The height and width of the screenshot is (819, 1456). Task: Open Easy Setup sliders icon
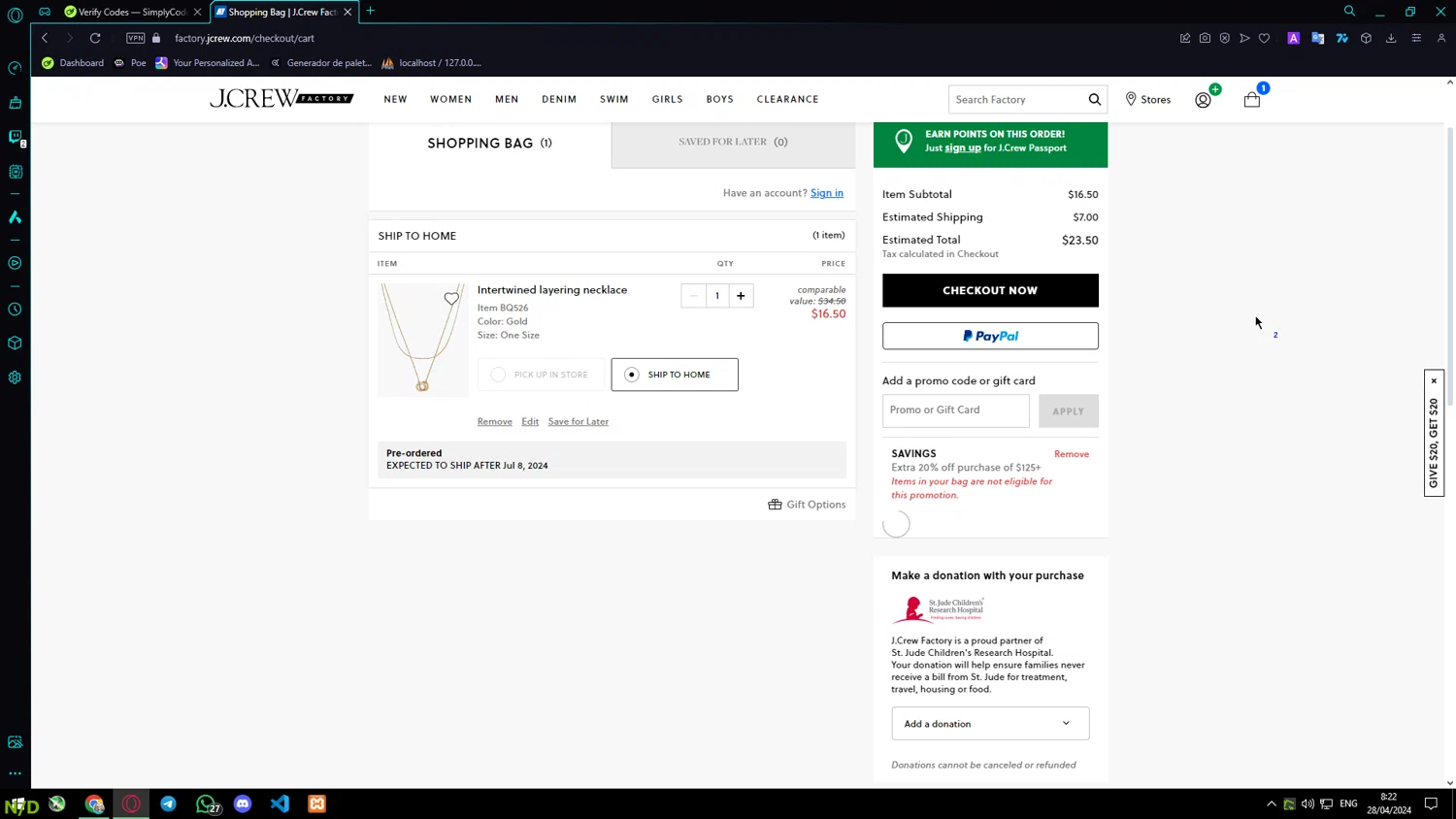(x=1416, y=38)
